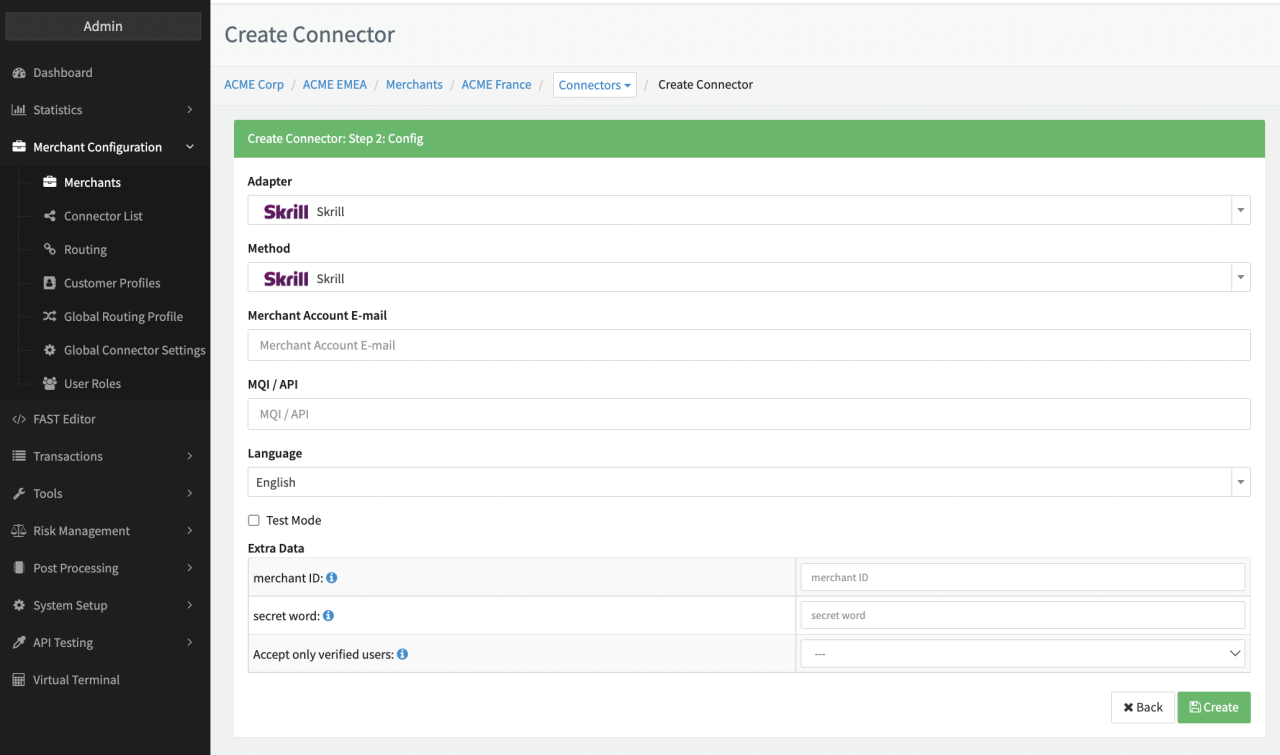Viewport: 1280px width, 755px height.
Task: Click the info icon beside merchant ID
Action: 332,578
